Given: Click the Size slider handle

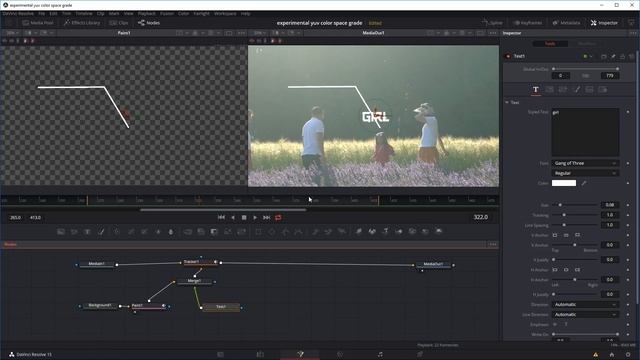Looking at the screenshot, I should tap(560, 205).
